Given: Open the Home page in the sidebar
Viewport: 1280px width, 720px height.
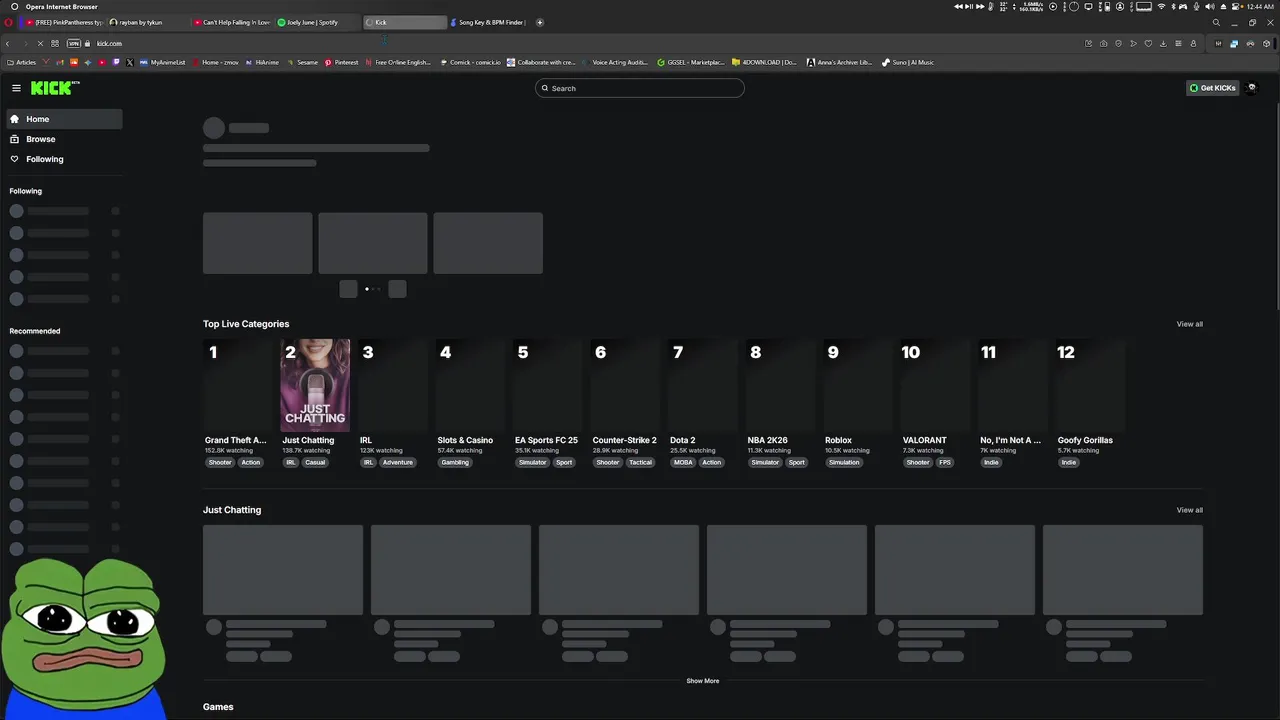Looking at the screenshot, I should 64,119.
